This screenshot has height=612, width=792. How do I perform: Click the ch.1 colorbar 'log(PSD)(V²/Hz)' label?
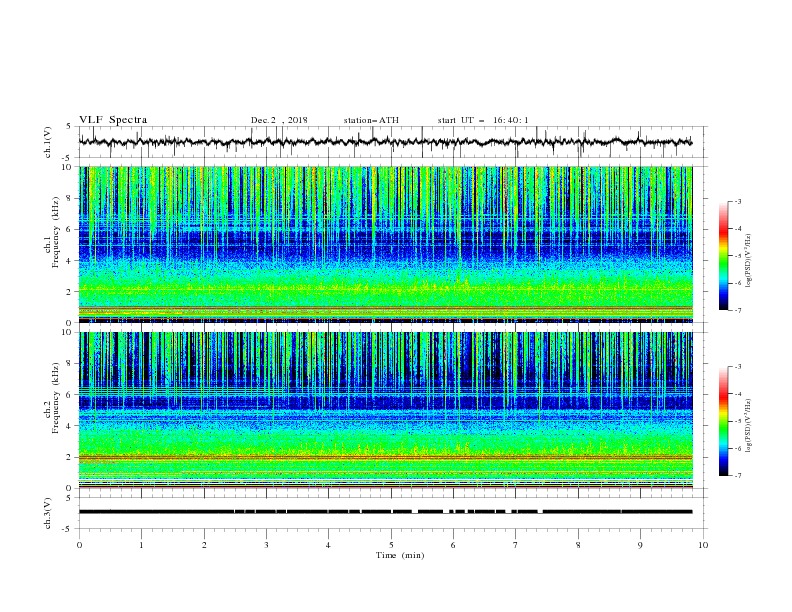(749, 261)
